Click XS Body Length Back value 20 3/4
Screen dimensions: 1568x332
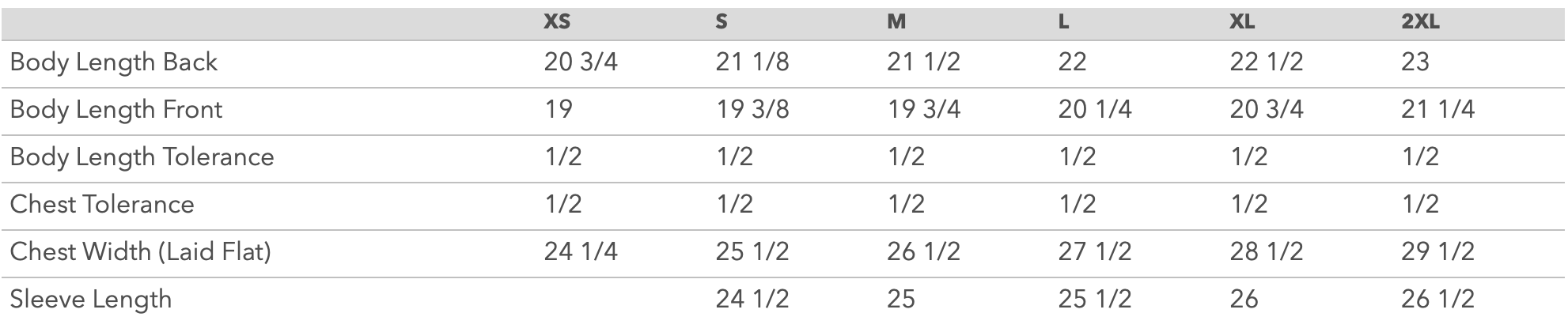point(581,62)
